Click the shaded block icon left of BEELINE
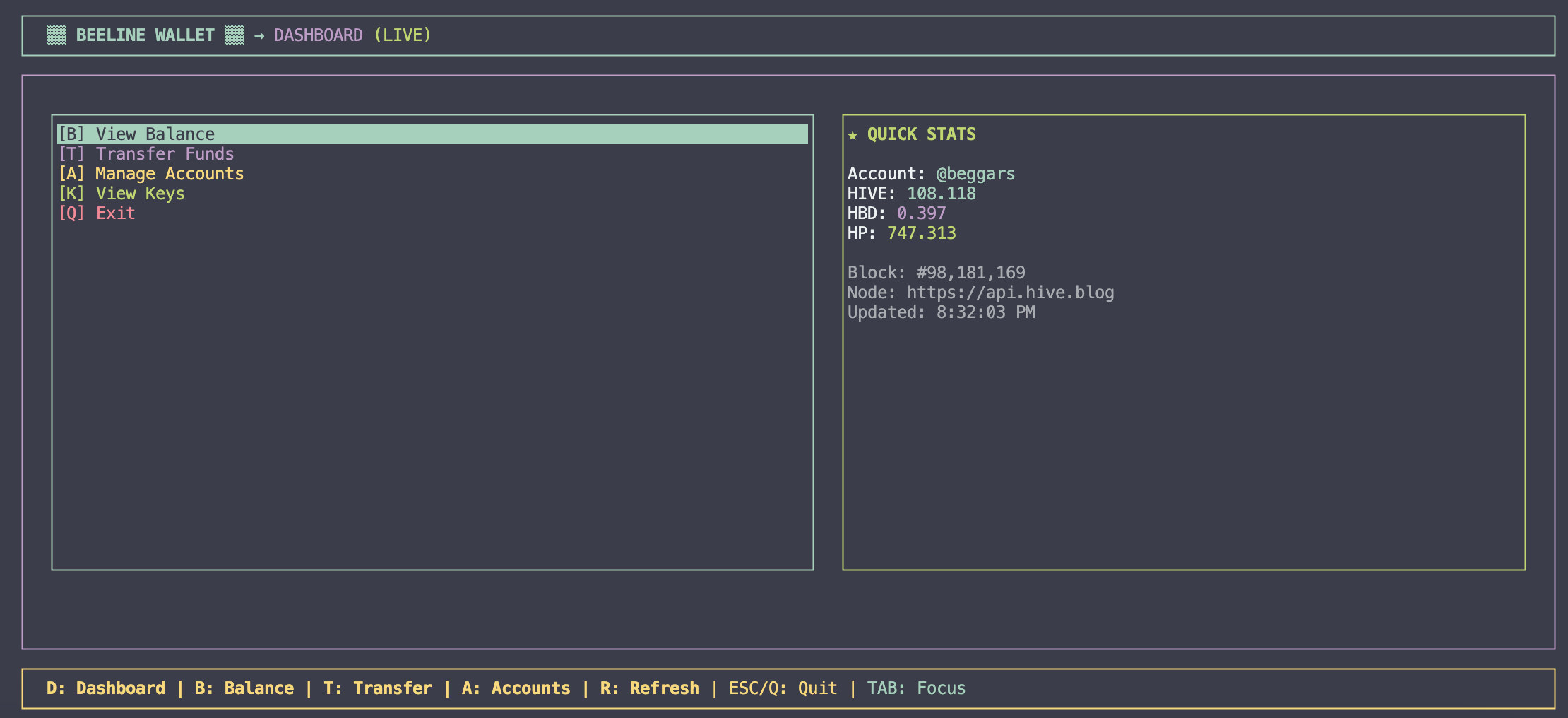Image resolution: width=1568 pixels, height=718 pixels. point(57,35)
